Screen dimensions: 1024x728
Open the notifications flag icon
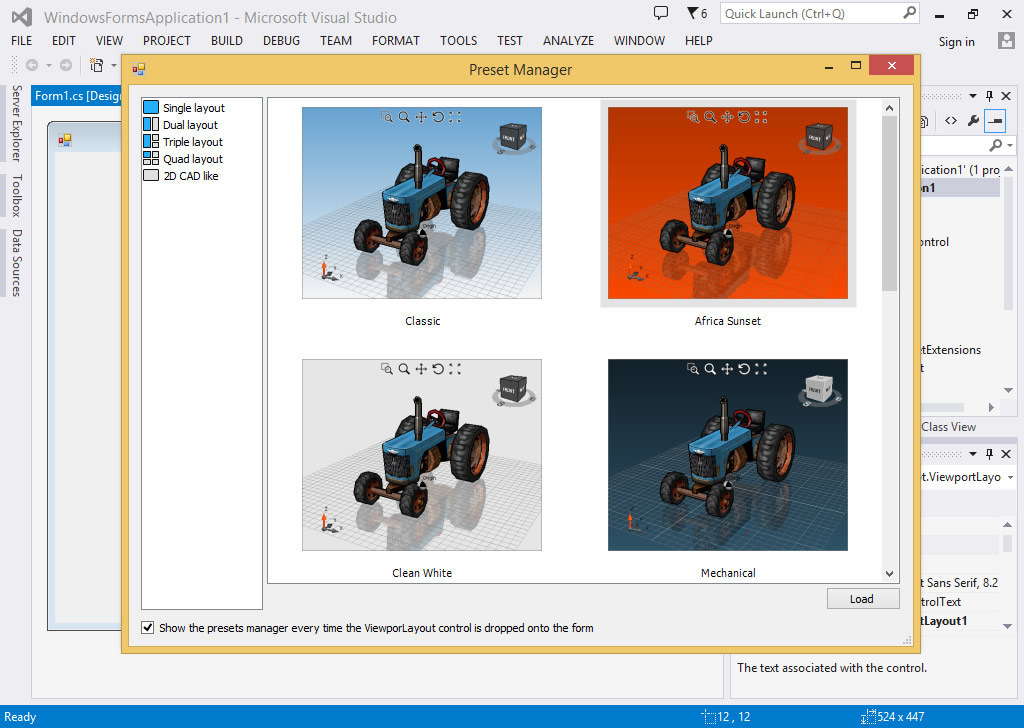pos(692,12)
